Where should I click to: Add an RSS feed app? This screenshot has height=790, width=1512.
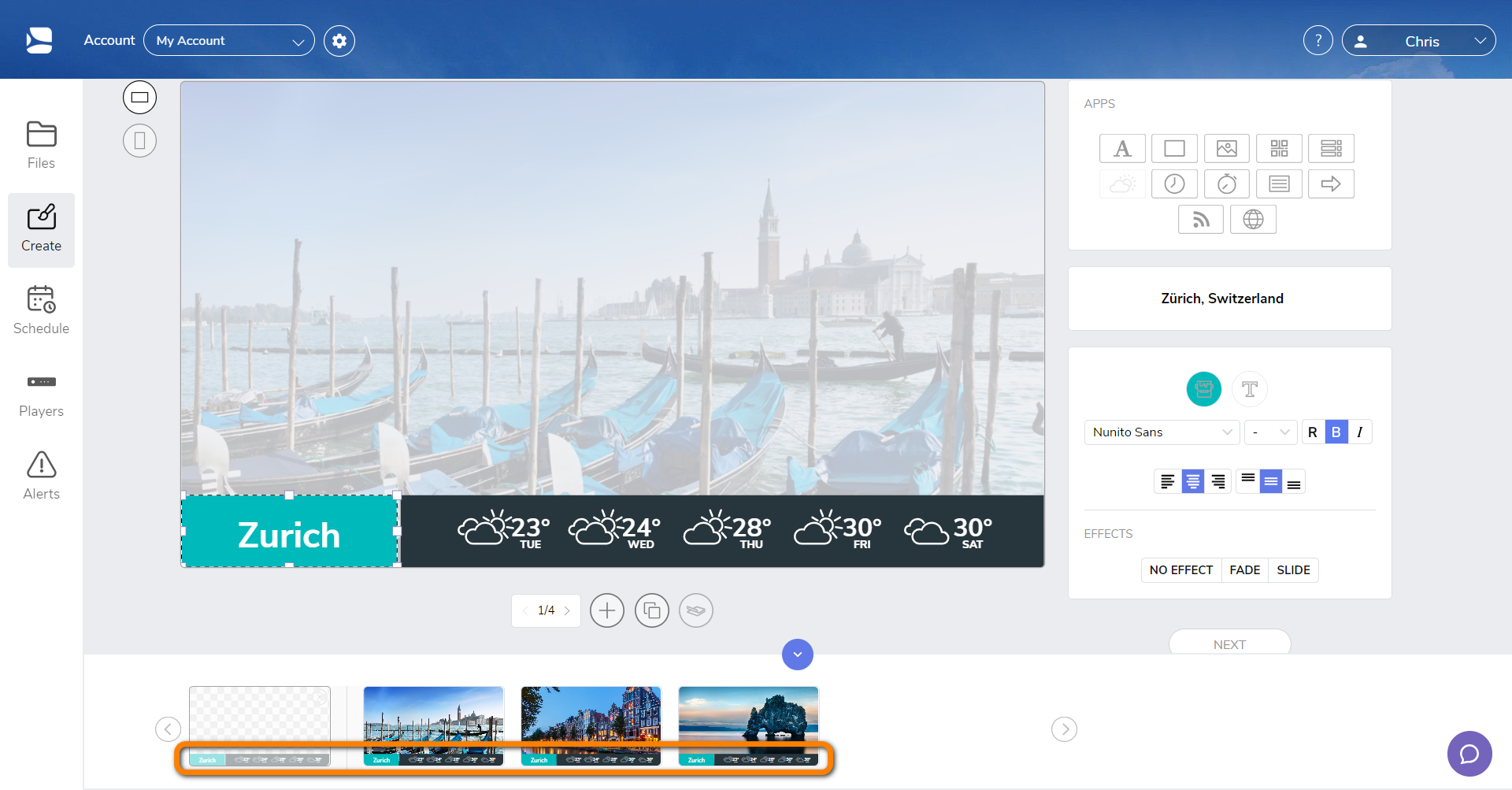point(1200,219)
